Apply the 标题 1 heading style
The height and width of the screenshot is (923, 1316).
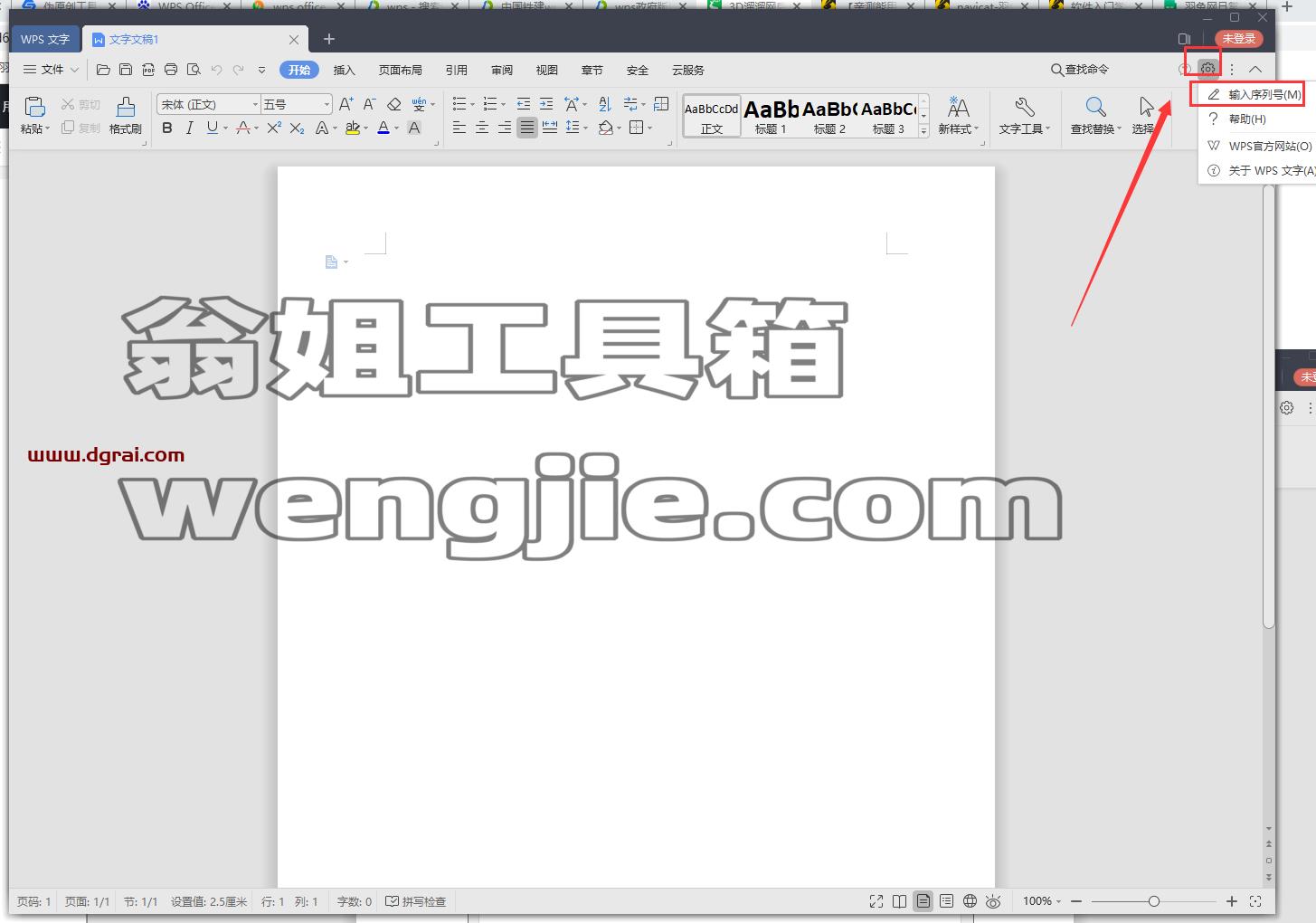(x=772, y=116)
